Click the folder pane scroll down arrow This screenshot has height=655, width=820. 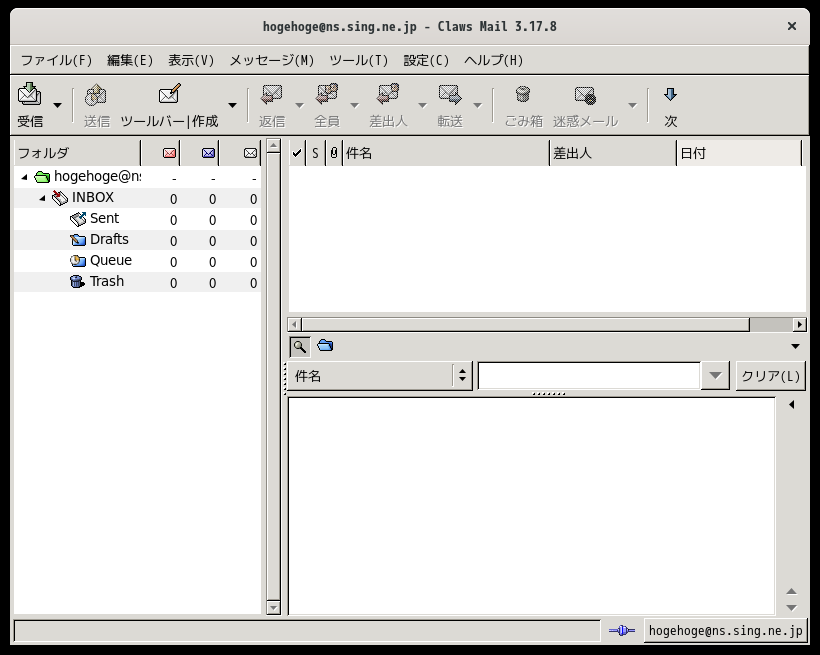click(274, 607)
